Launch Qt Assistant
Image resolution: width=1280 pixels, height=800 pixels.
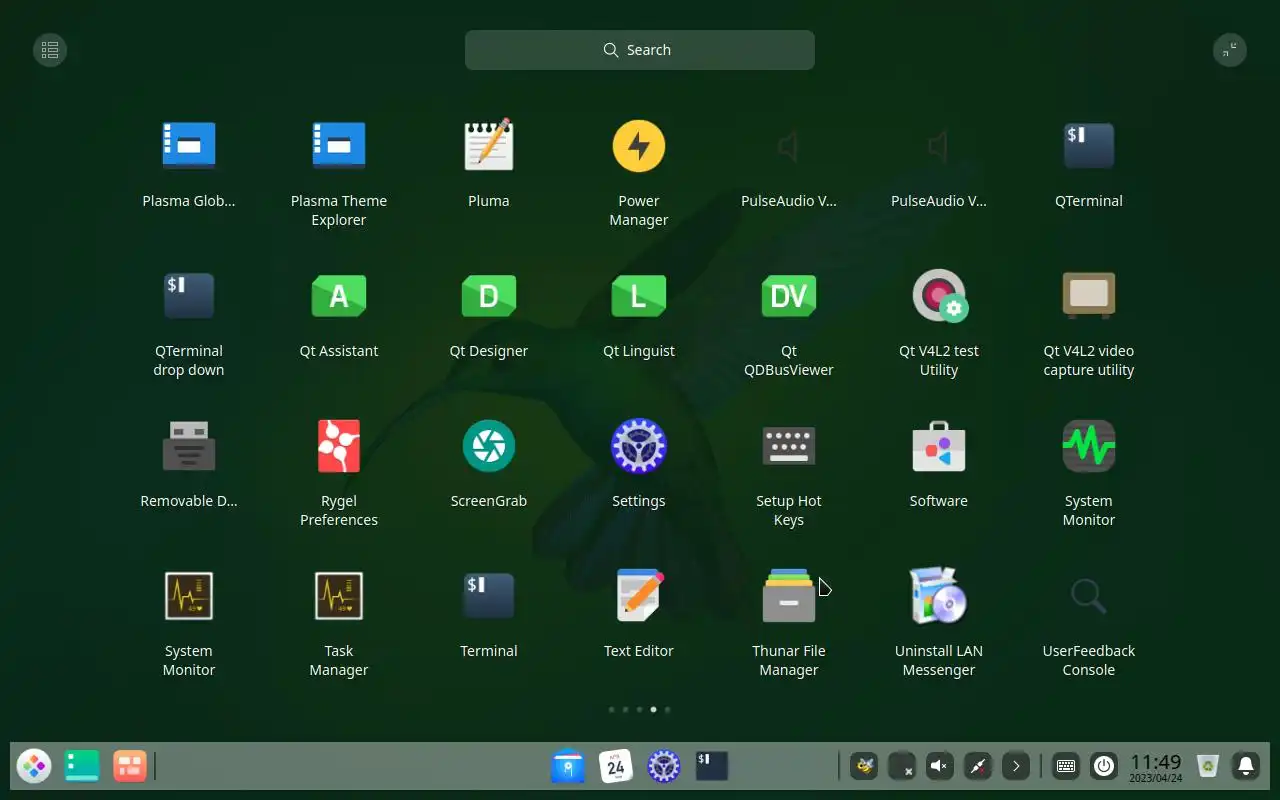pos(339,296)
